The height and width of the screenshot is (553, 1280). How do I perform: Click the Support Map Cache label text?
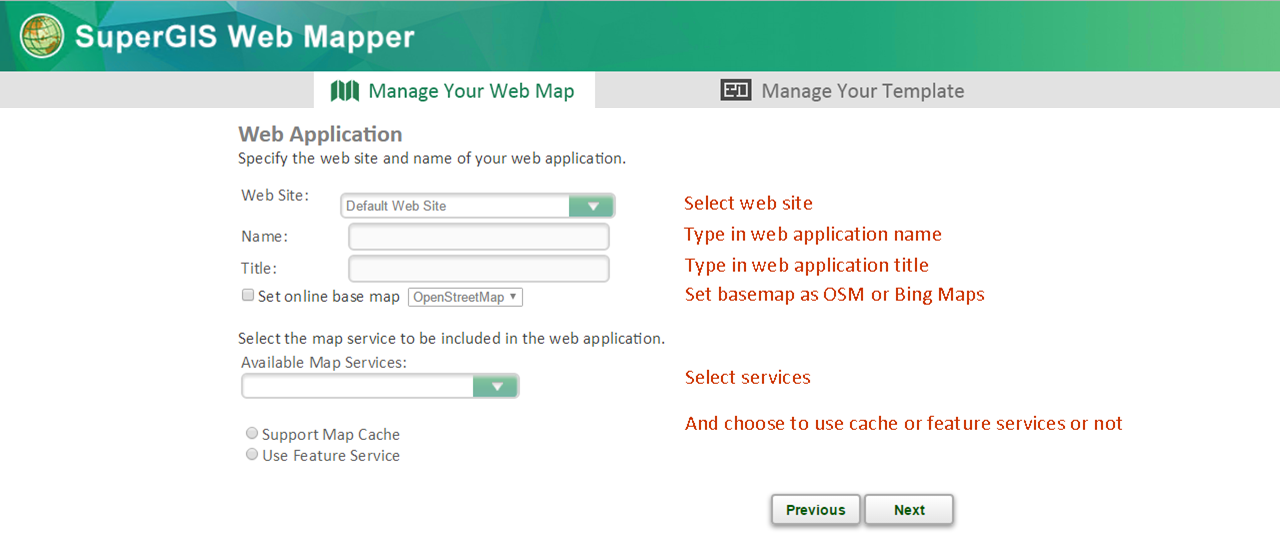(331, 435)
